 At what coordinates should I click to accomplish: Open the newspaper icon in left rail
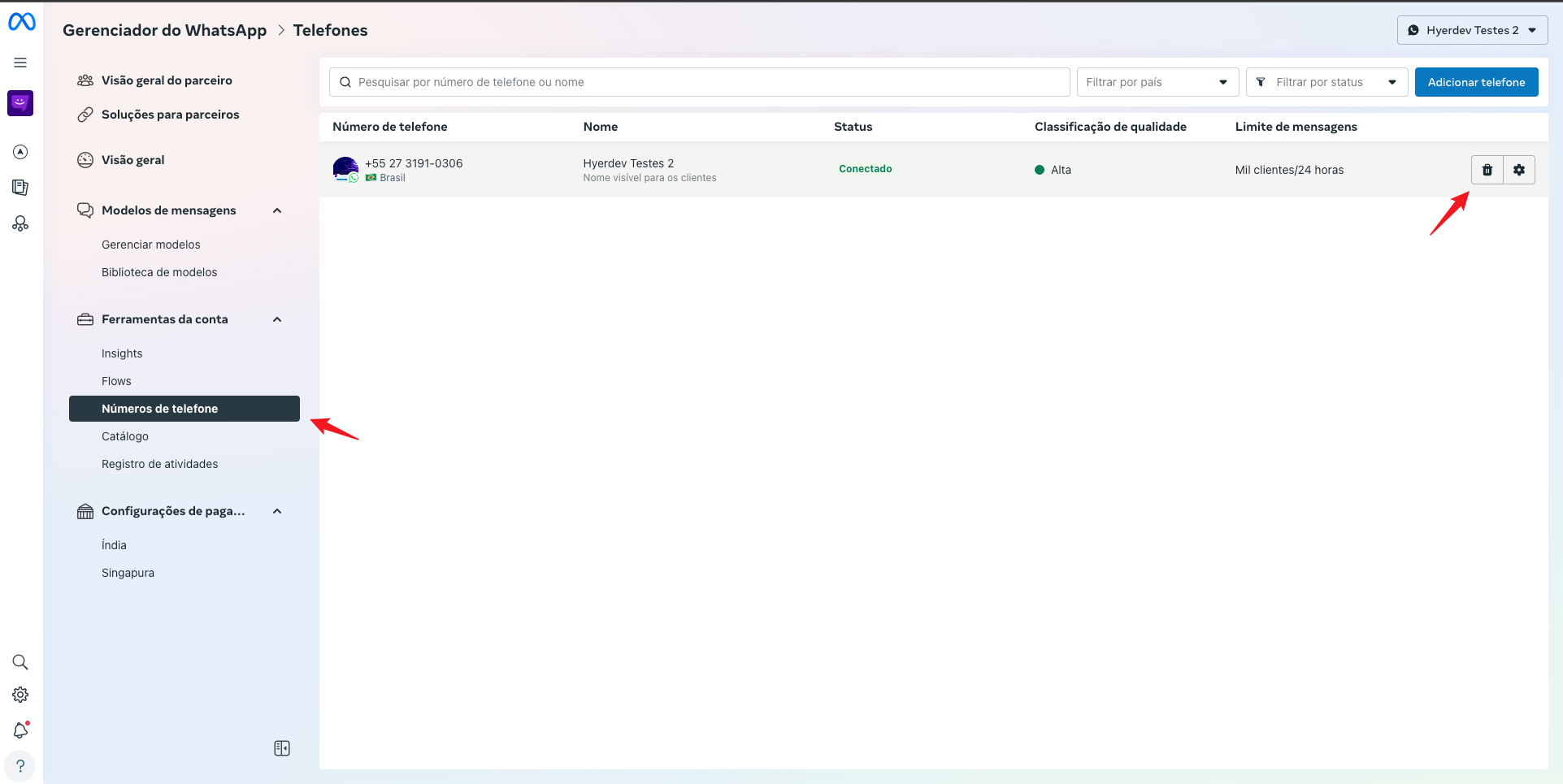20,188
